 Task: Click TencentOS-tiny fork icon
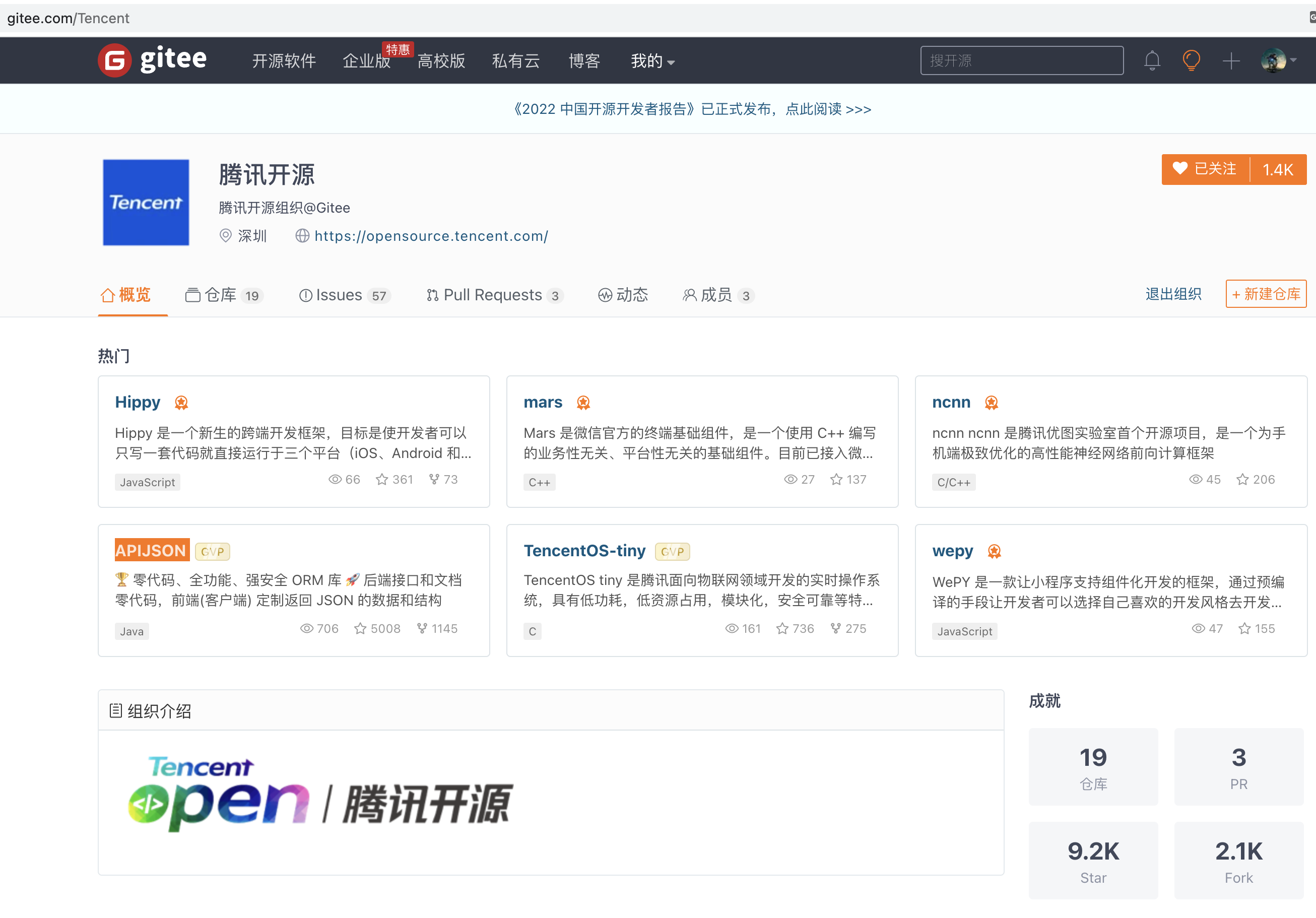point(836,629)
